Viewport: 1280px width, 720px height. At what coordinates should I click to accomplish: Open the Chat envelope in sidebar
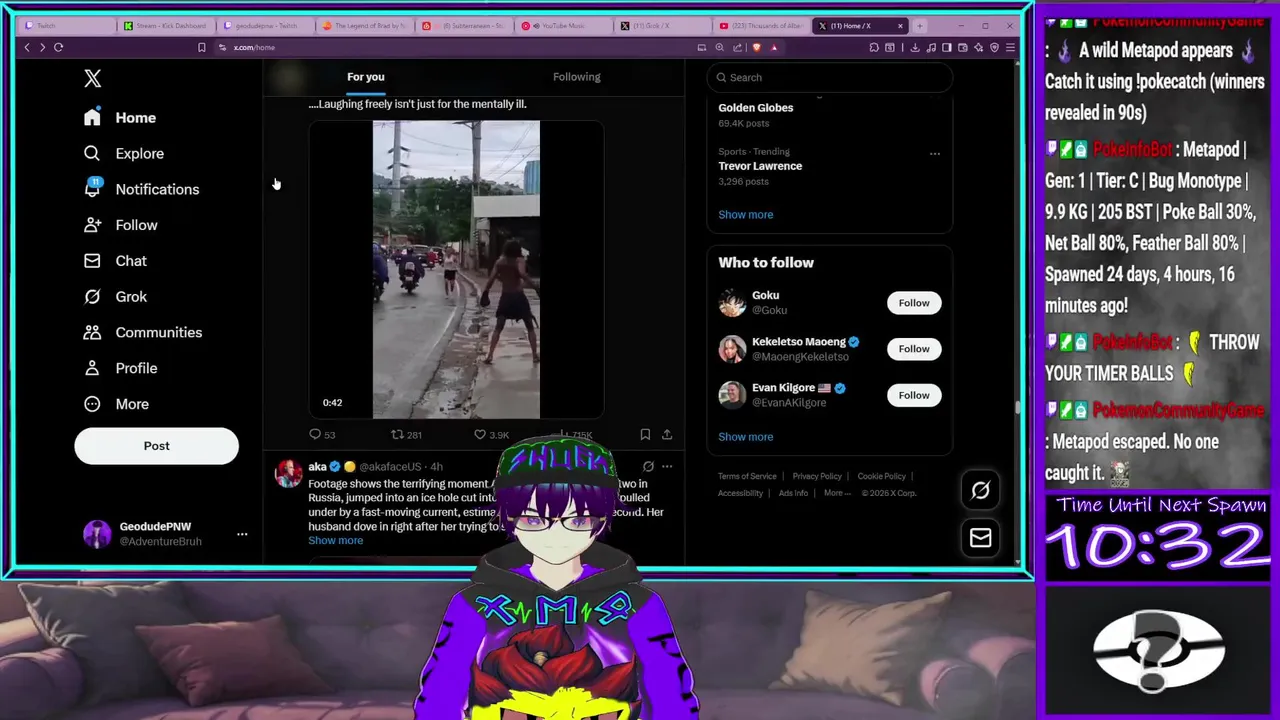click(x=92, y=261)
